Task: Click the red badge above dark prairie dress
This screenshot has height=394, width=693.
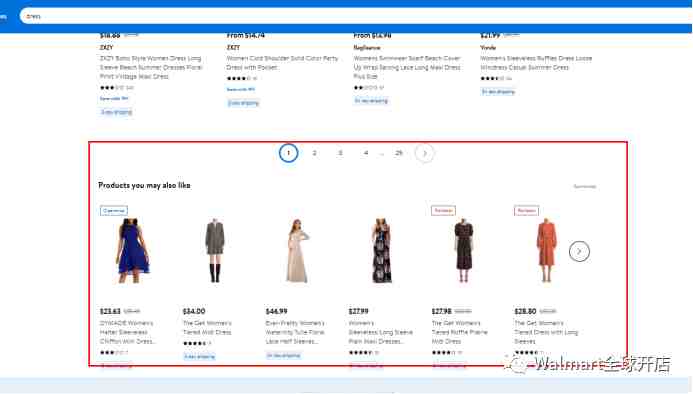Action: pyautogui.click(x=443, y=210)
